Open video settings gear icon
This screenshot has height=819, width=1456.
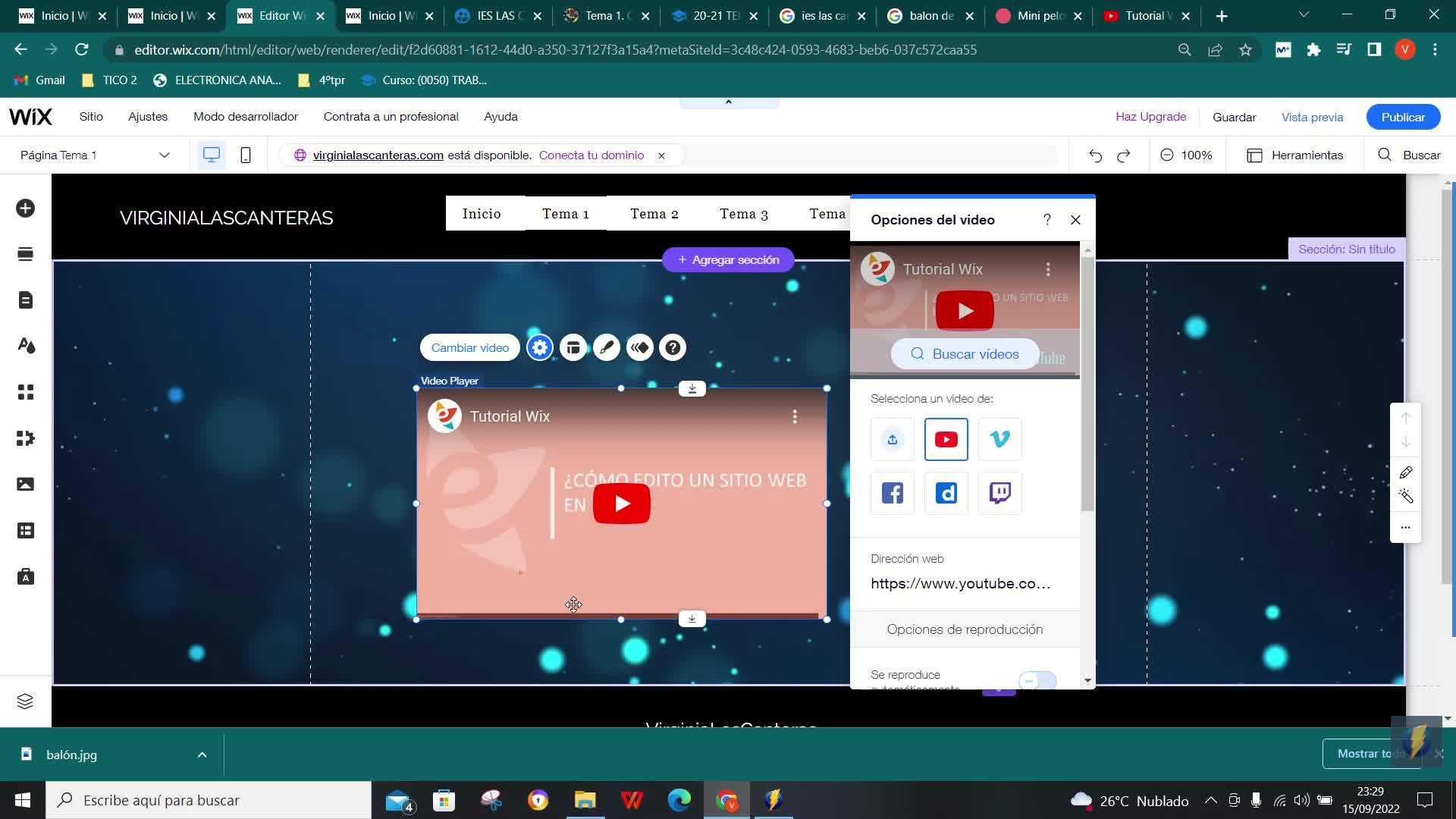[539, 347]
